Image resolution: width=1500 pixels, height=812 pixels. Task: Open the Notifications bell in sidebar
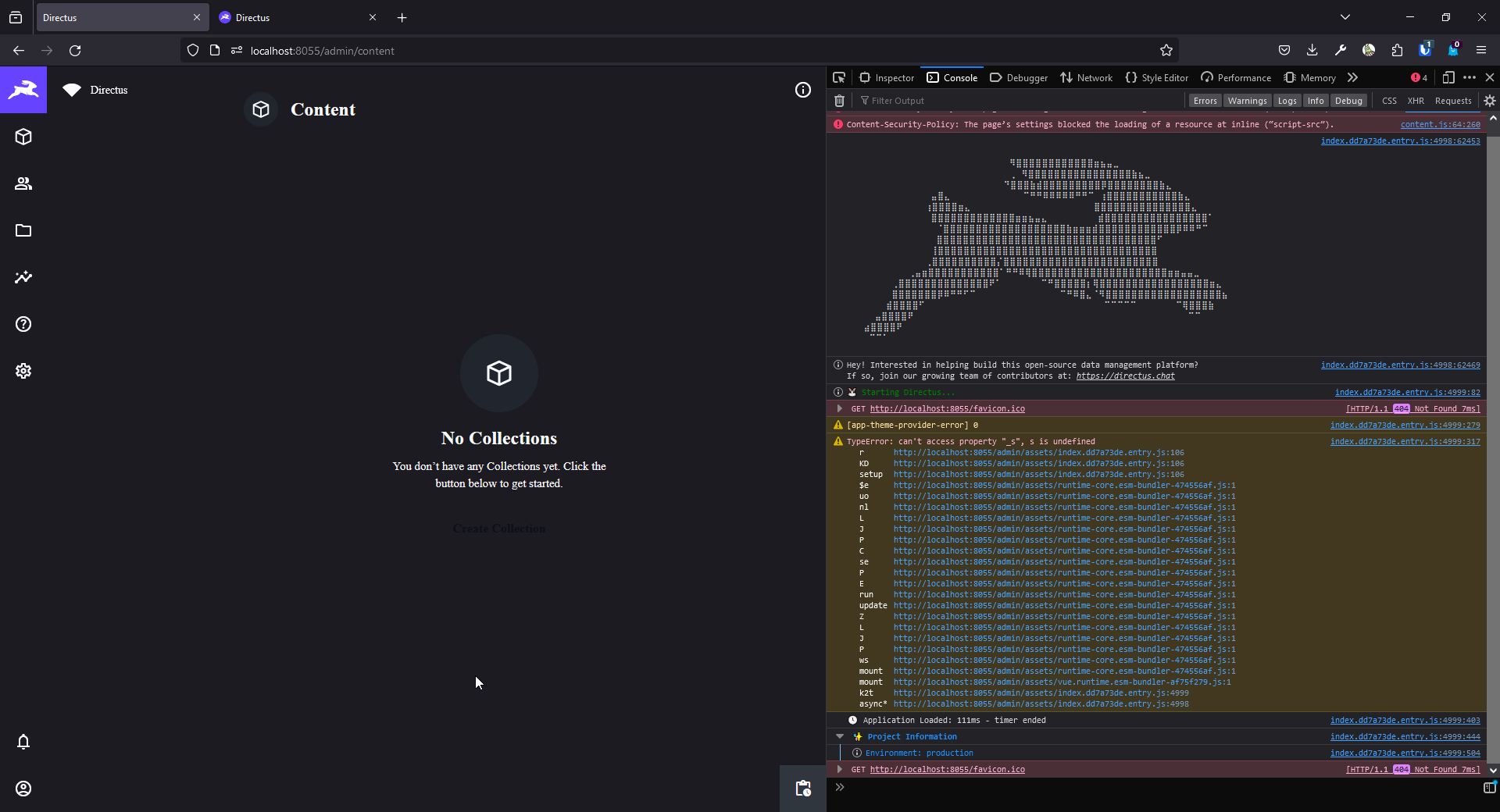[x=23, y=743]
